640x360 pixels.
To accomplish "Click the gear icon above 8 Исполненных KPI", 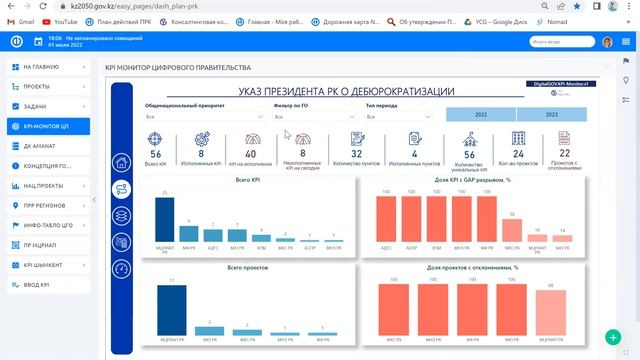I will click(202, 139).
